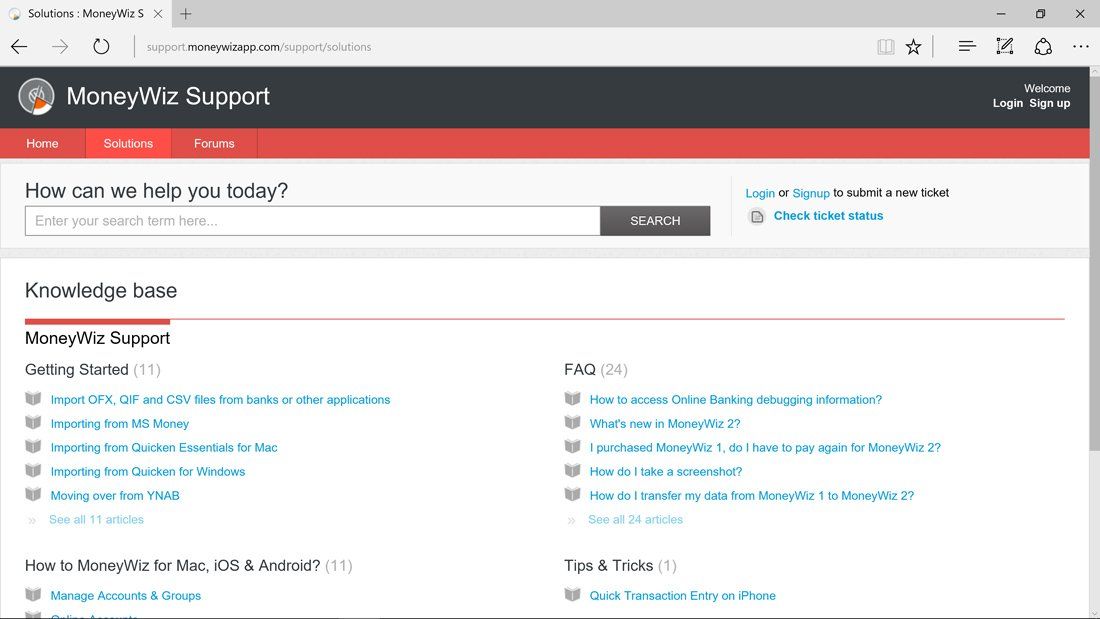Screen dimensions: 1100x619
Task: Click the search term input field
Action: tap(310, 220)
